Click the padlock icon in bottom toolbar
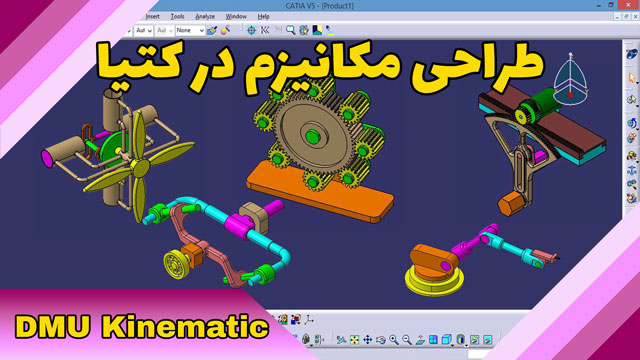 click(306, 339)
